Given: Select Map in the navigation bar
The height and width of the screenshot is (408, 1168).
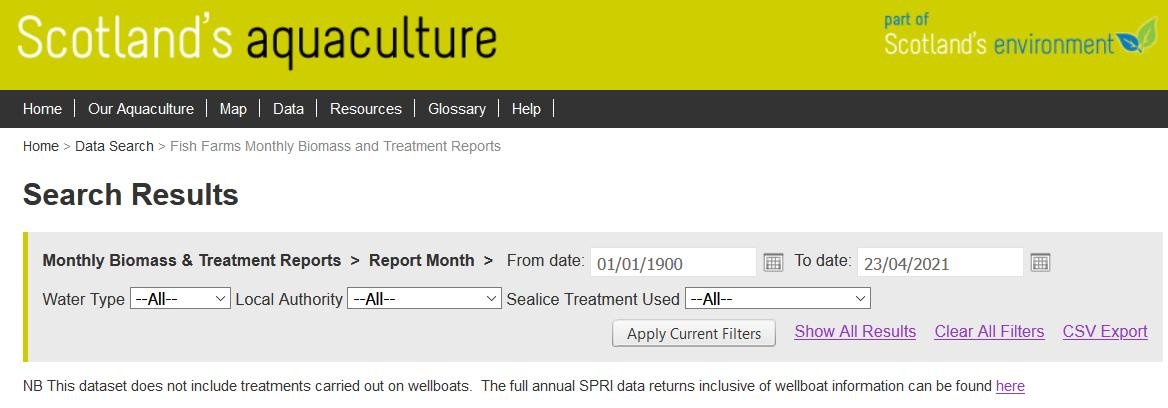Looking at the screenshot, I should click(x=233, y=109).
